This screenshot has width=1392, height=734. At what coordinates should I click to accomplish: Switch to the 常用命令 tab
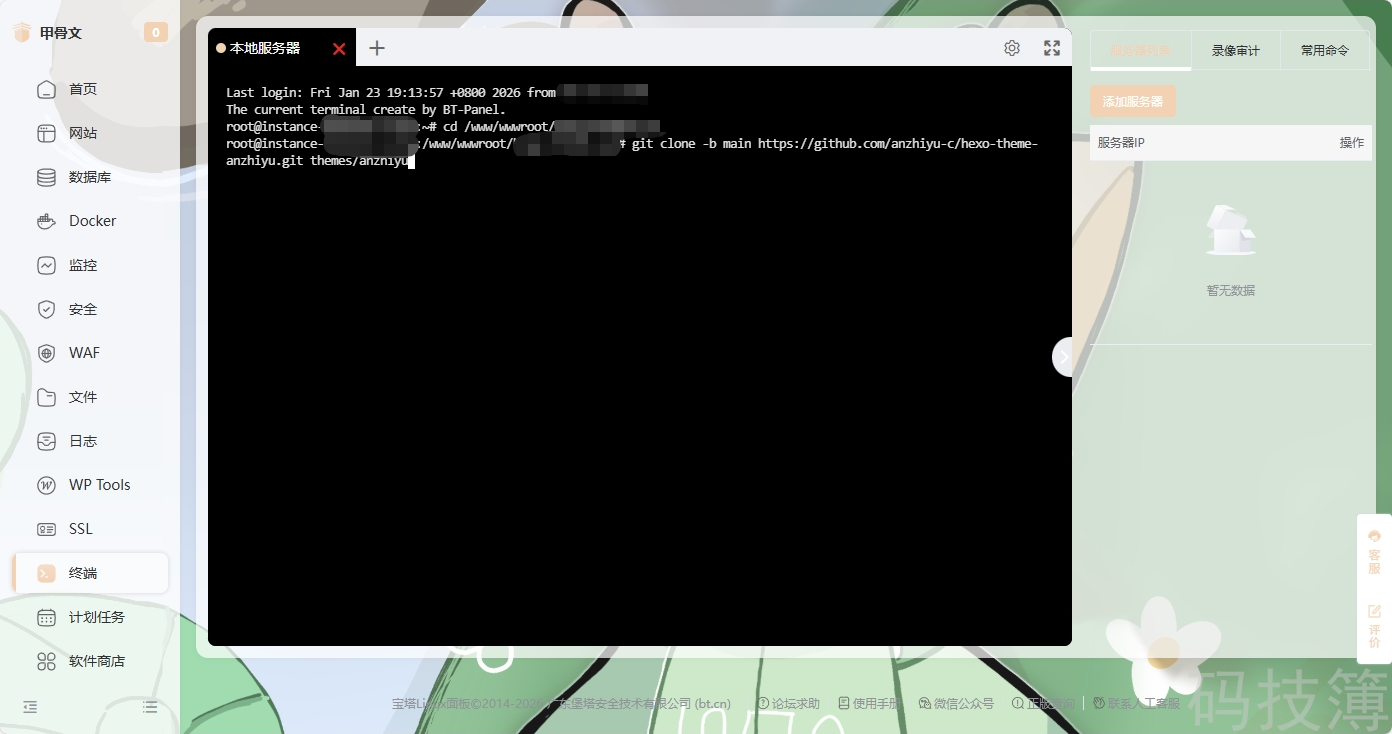(1324, 50)
